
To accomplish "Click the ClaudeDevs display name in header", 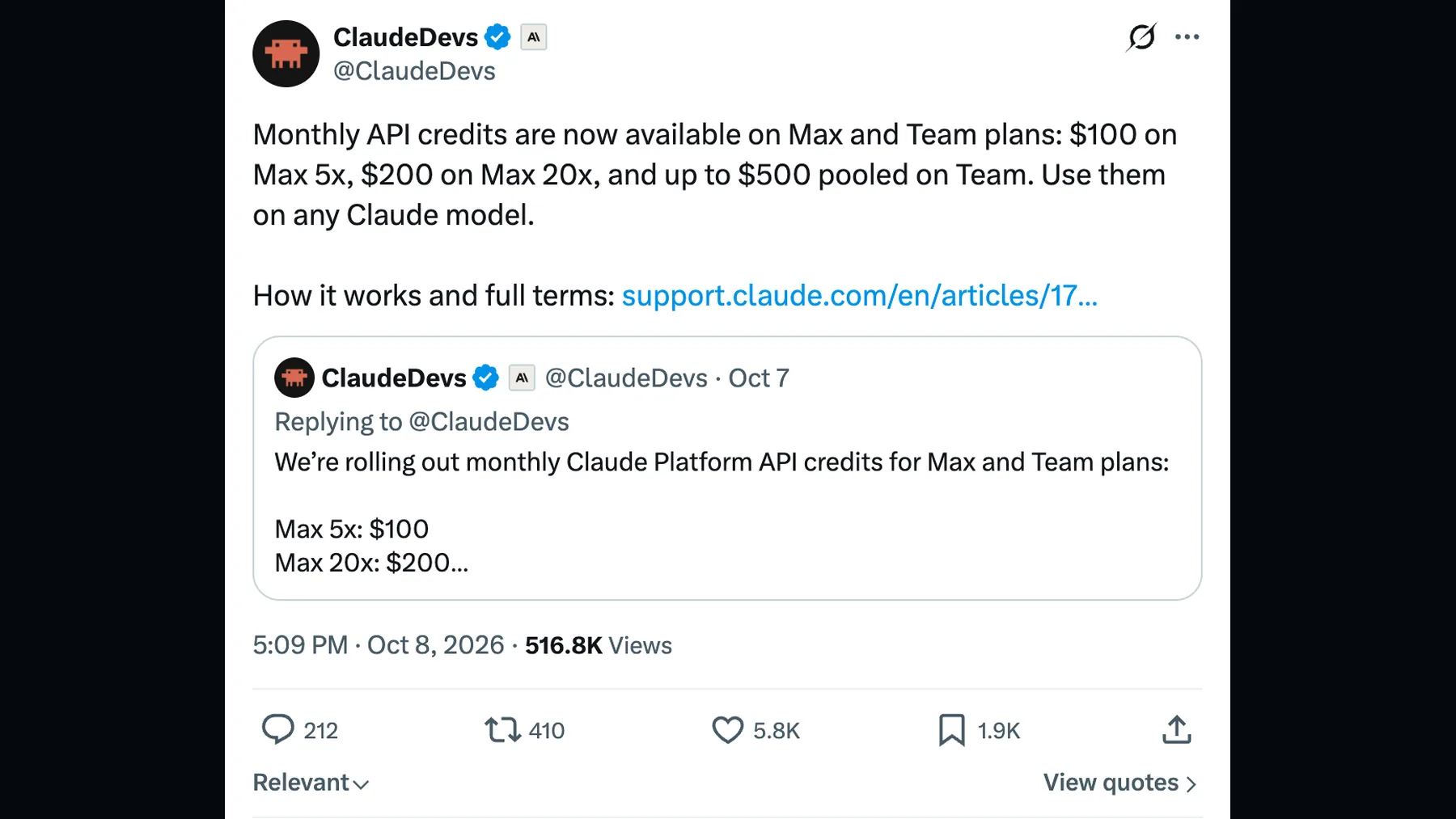I will [405, 37].
